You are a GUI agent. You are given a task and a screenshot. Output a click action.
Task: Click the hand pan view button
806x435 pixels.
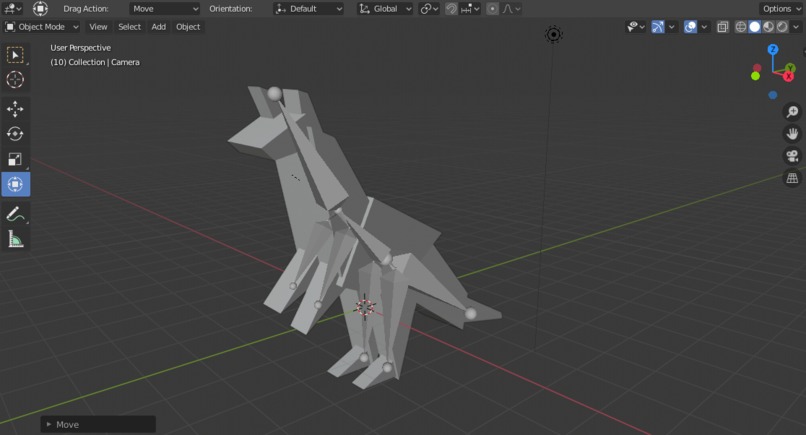[792, 134]
